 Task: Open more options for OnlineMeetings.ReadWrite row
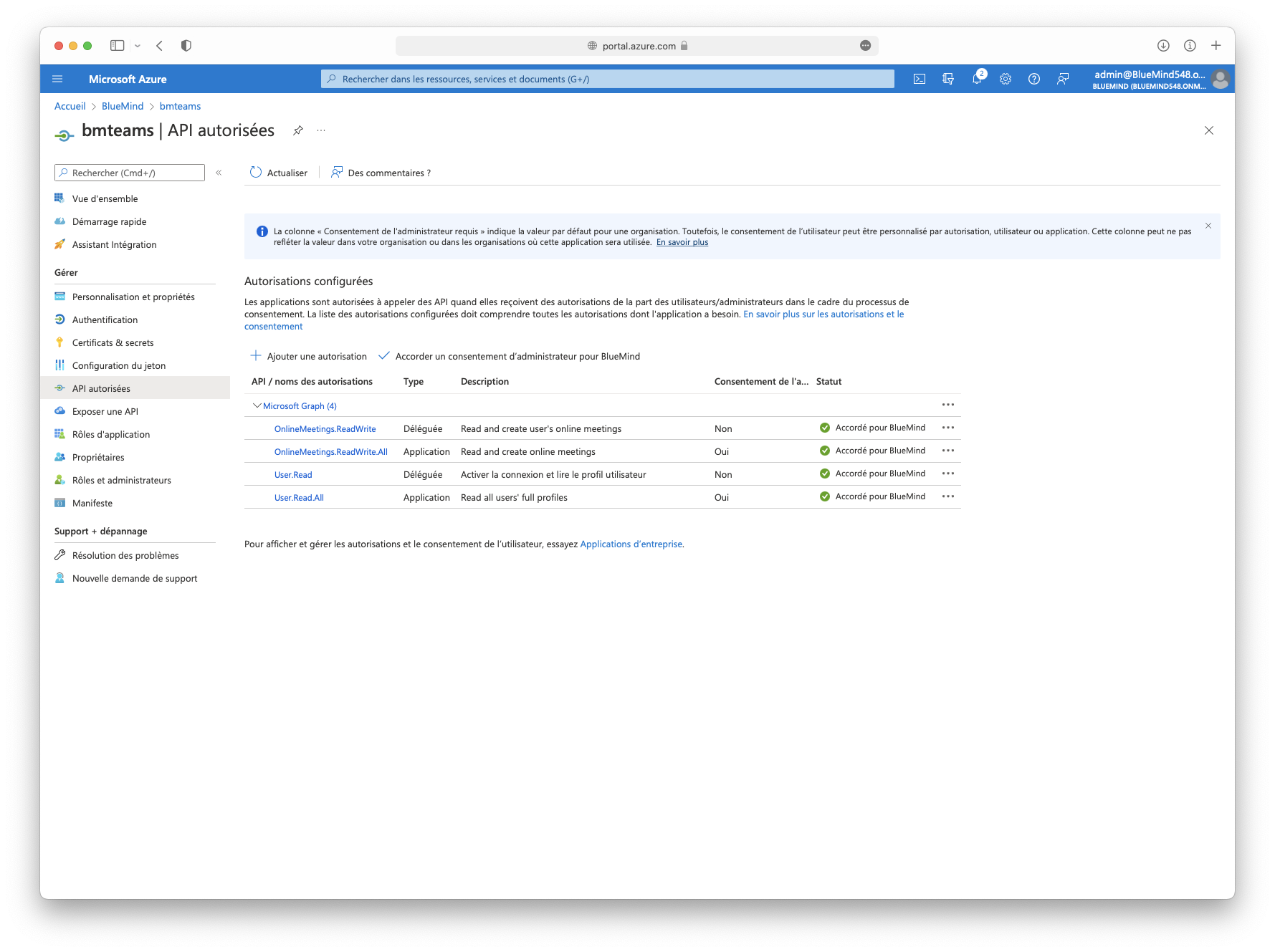coord(947,428)
